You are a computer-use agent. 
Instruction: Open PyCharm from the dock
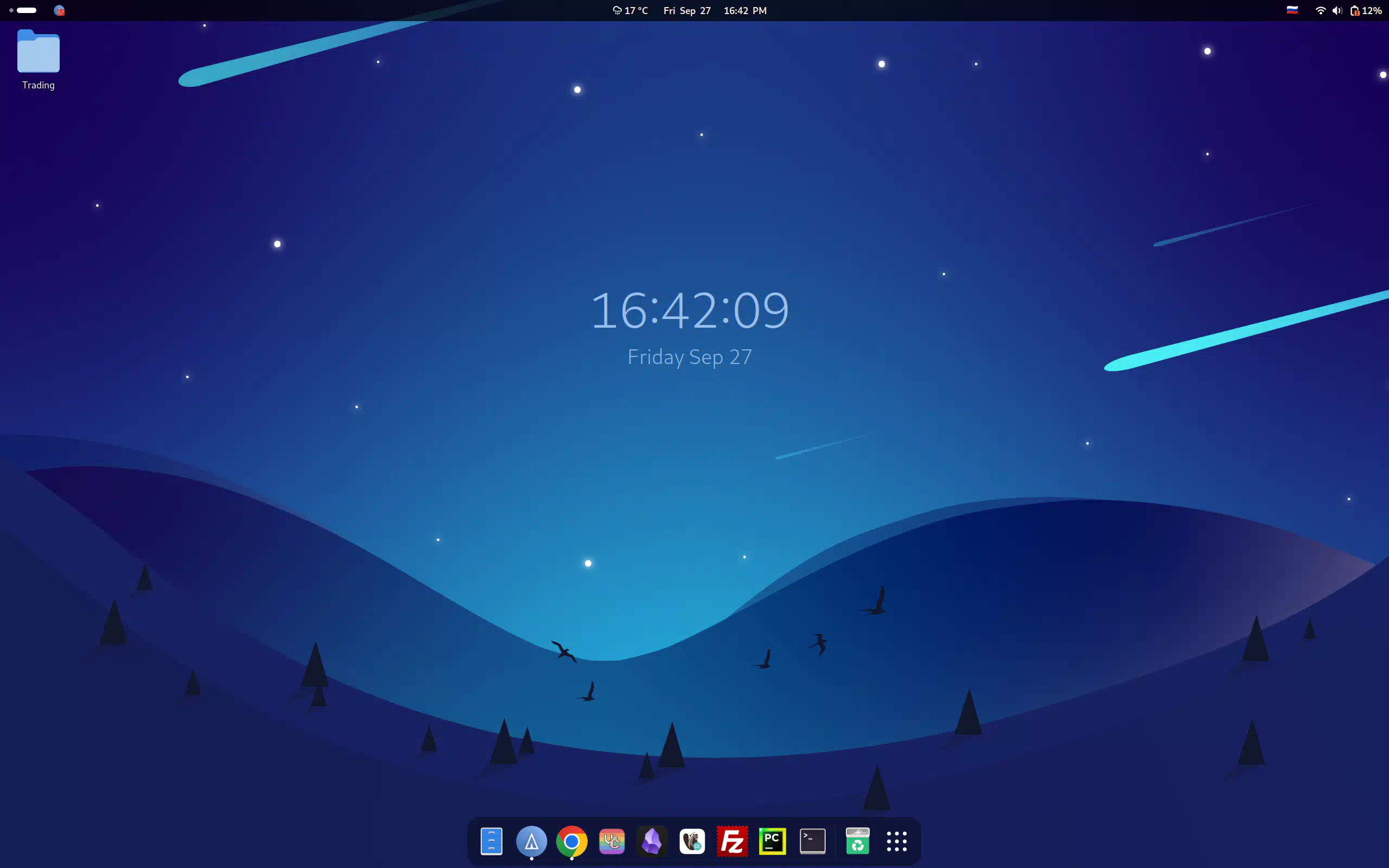click(773, 841)
